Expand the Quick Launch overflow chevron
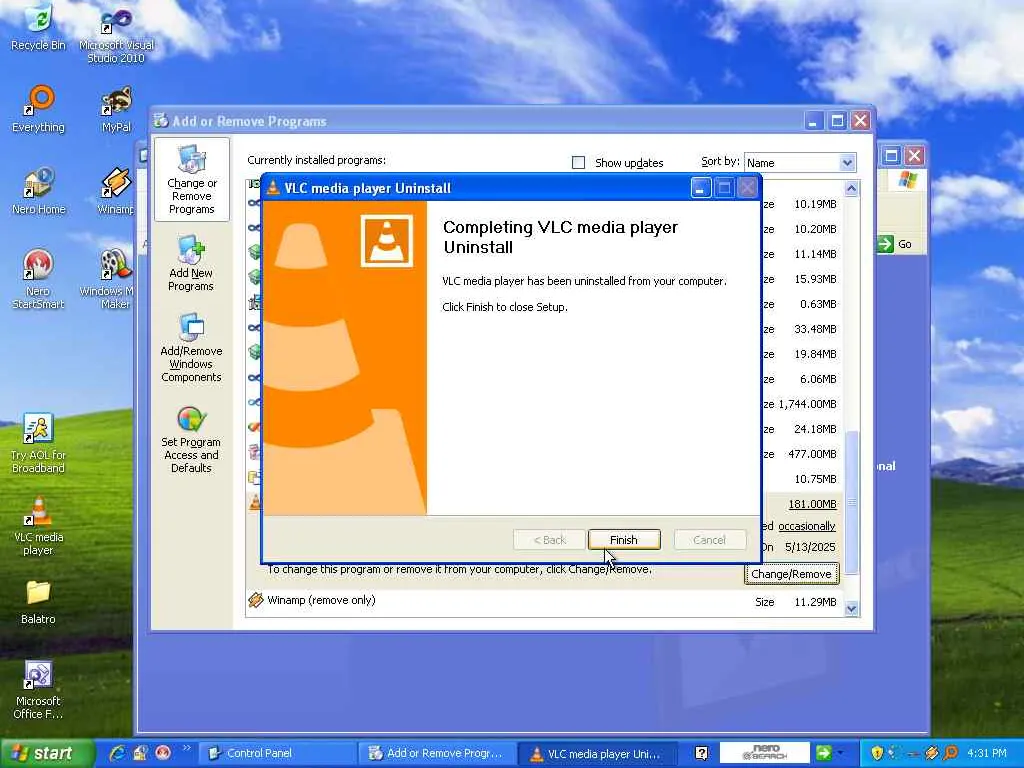The width and height of the screenshot is (1024, 768). tap(186, 748)
